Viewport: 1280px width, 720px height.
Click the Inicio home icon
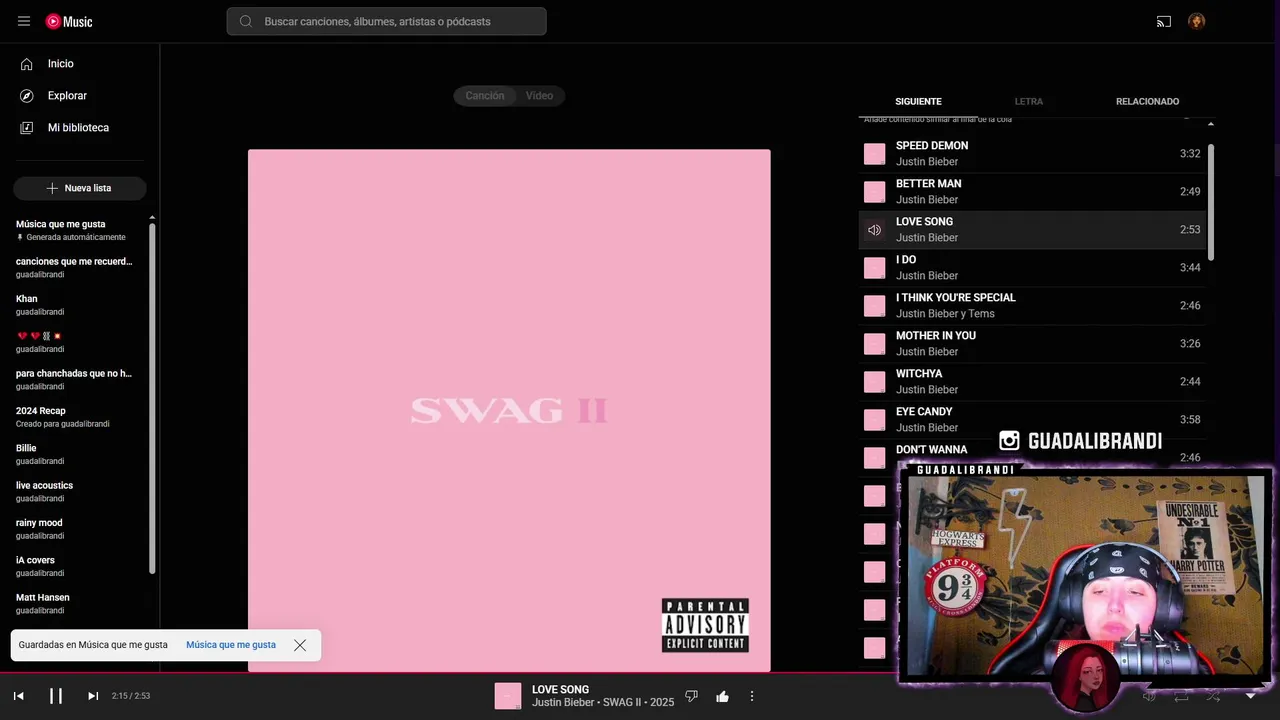(27, 64)
